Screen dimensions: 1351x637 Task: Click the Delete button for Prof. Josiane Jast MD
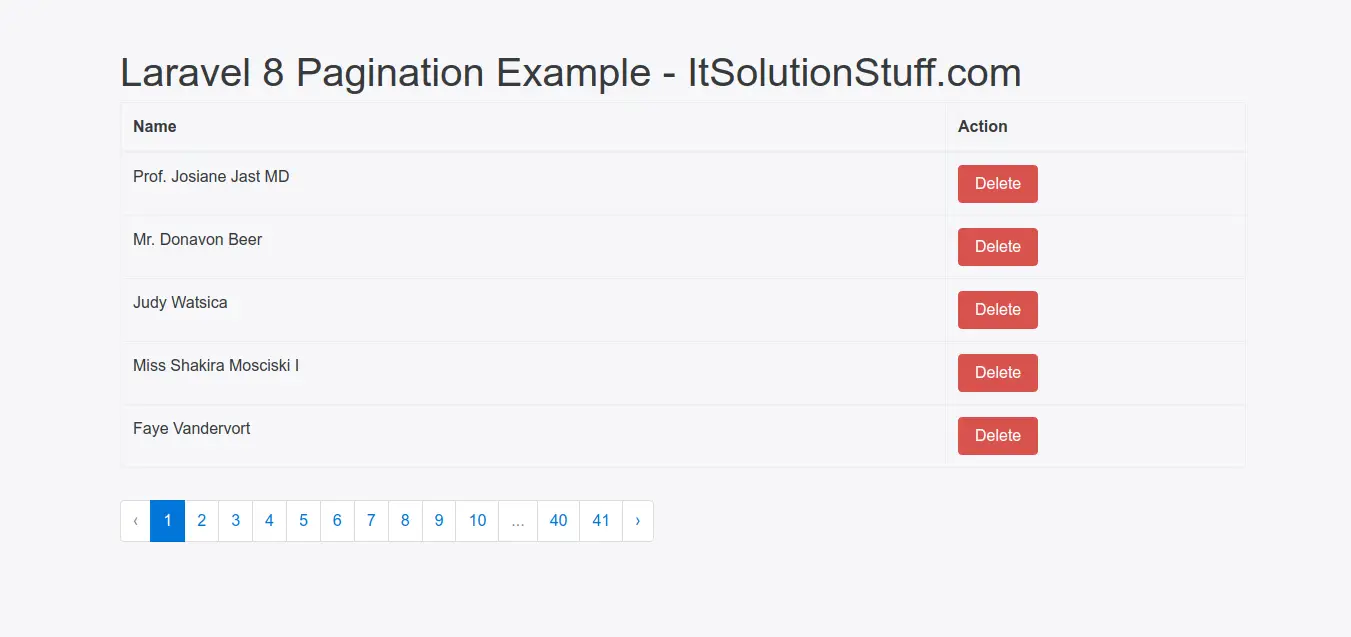point(997,184)
